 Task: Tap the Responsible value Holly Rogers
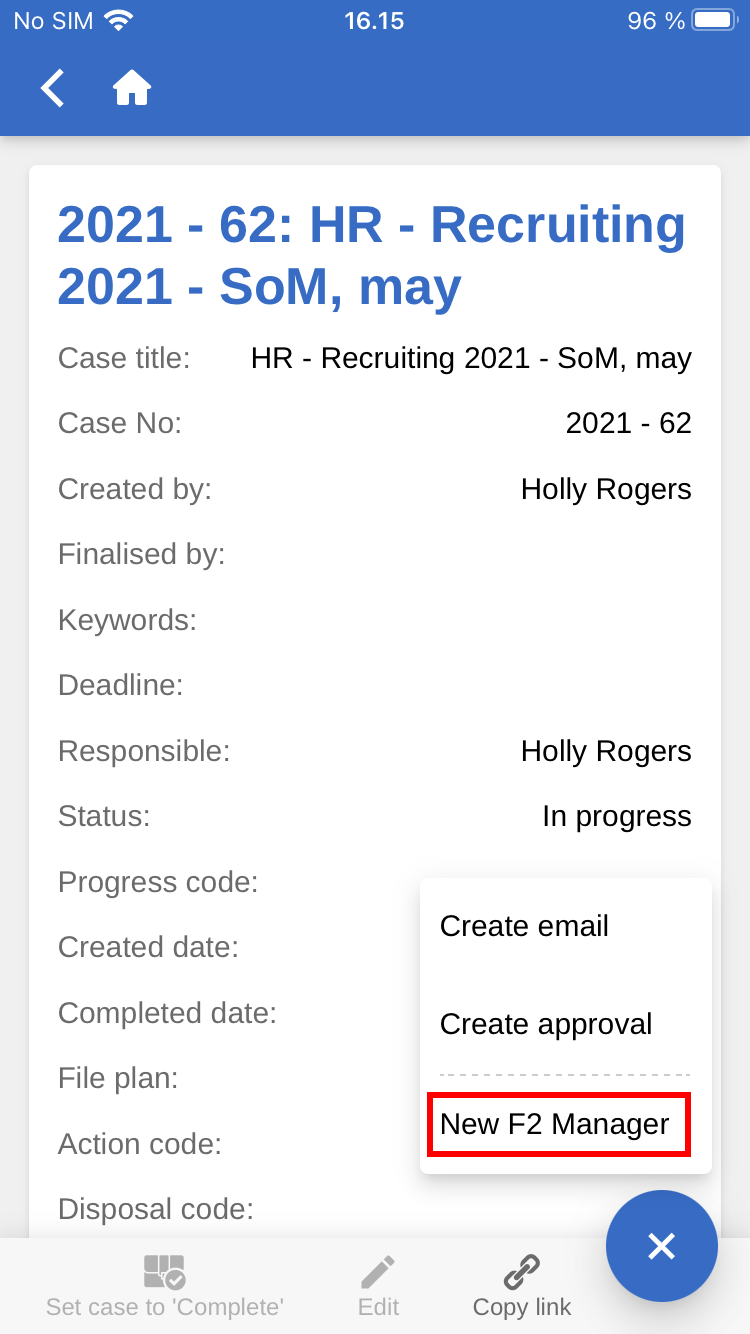(x=606, y=751)
